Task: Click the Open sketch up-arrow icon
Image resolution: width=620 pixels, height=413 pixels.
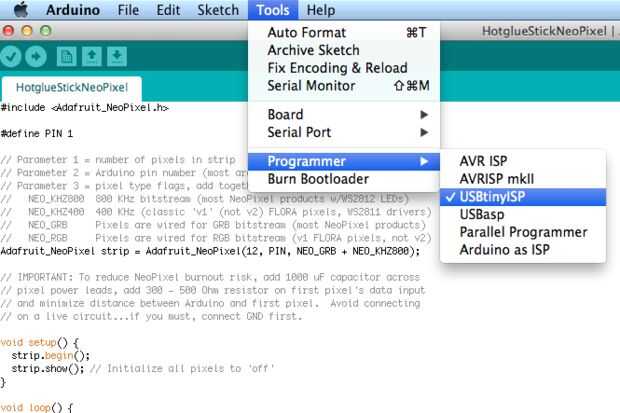Action: (x=92, y=57)
